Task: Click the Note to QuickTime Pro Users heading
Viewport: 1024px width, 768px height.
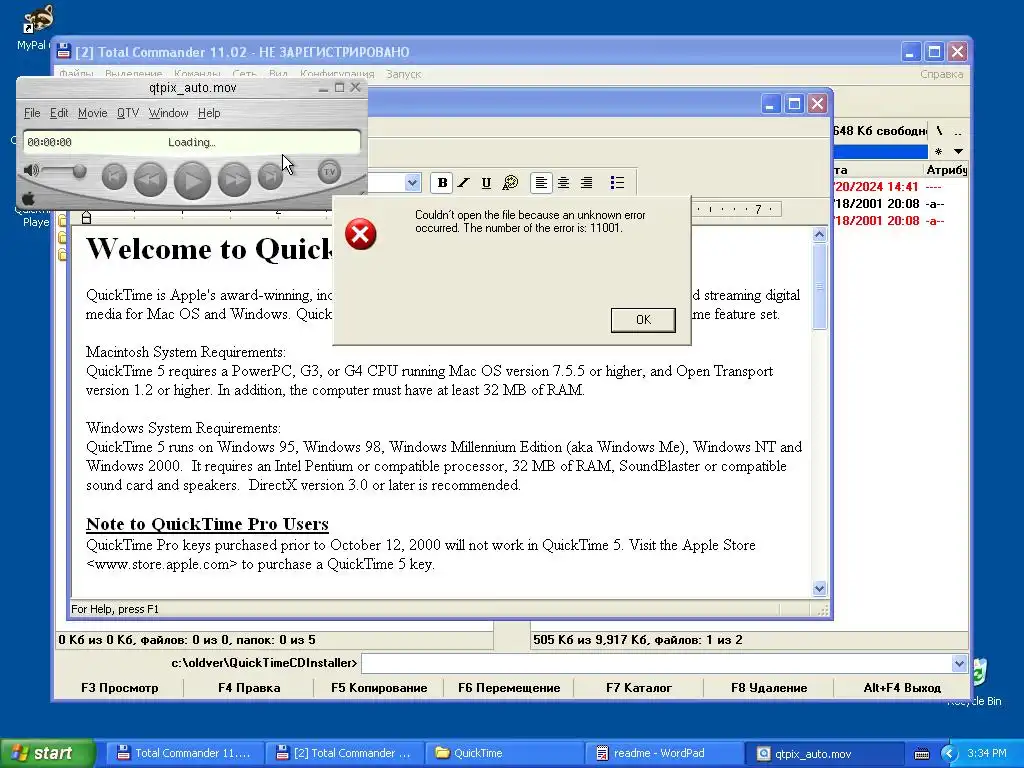Action: (x=207, y=524)
